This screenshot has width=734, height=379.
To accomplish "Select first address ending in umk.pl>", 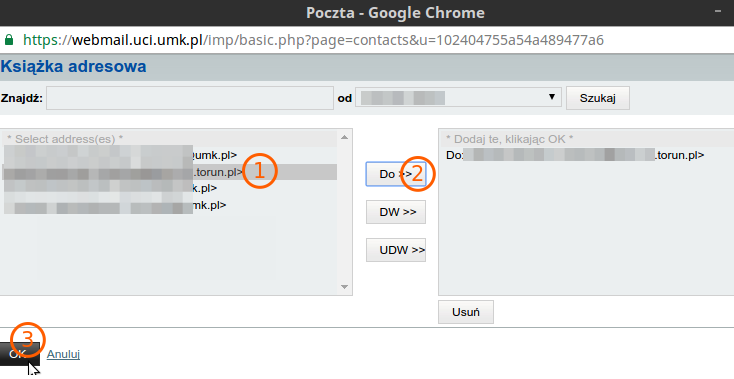I will (169, 155).
